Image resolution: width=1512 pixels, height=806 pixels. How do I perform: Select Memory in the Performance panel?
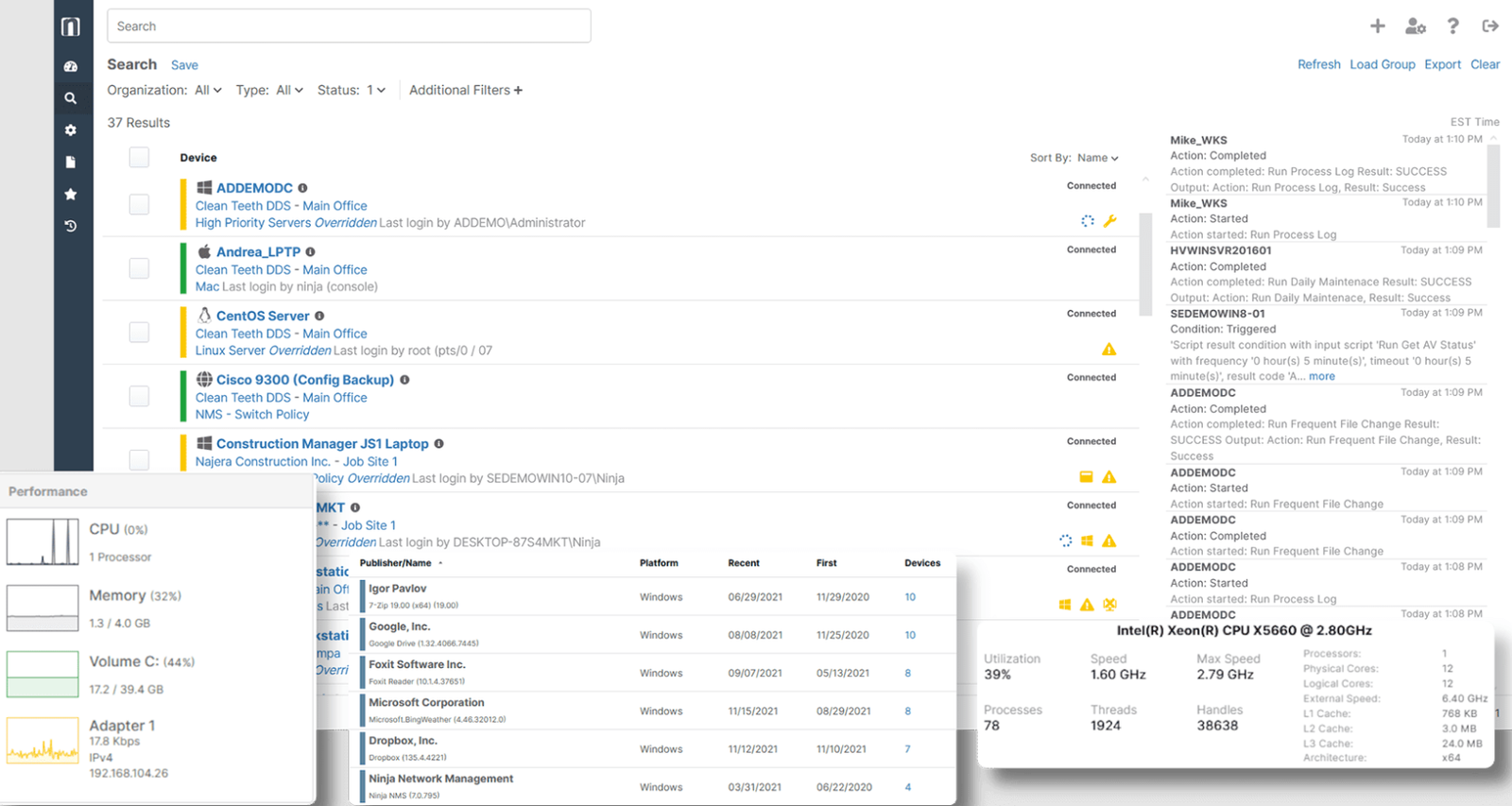coord(157,609)
